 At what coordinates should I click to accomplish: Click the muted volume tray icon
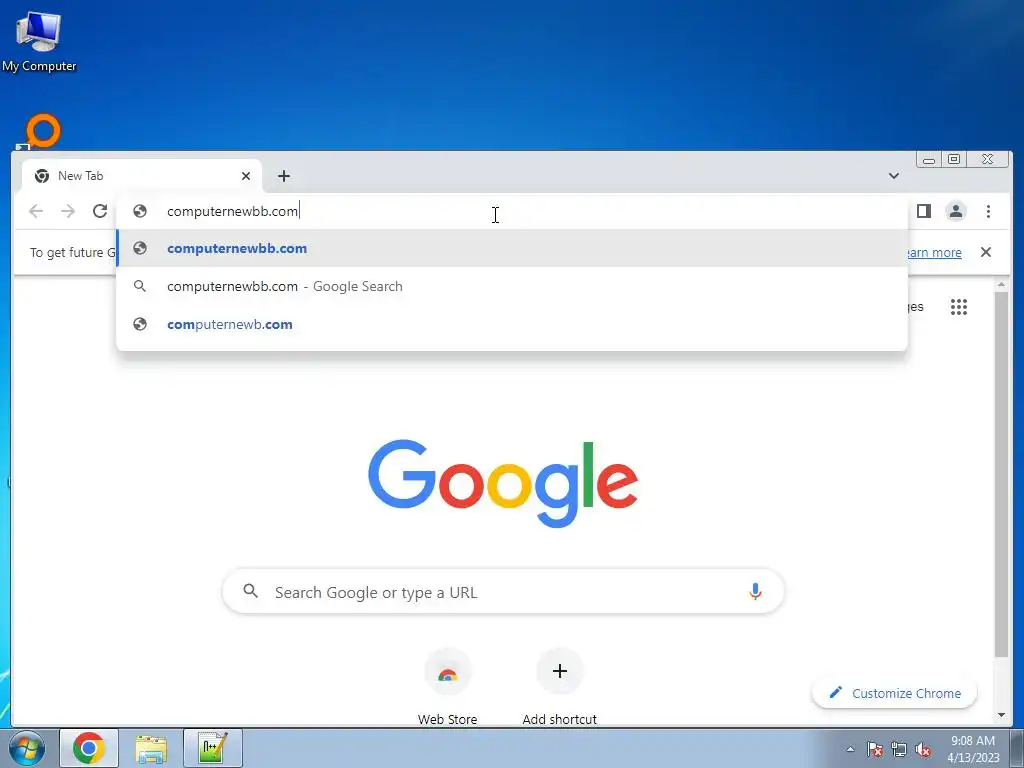[923, 749]
